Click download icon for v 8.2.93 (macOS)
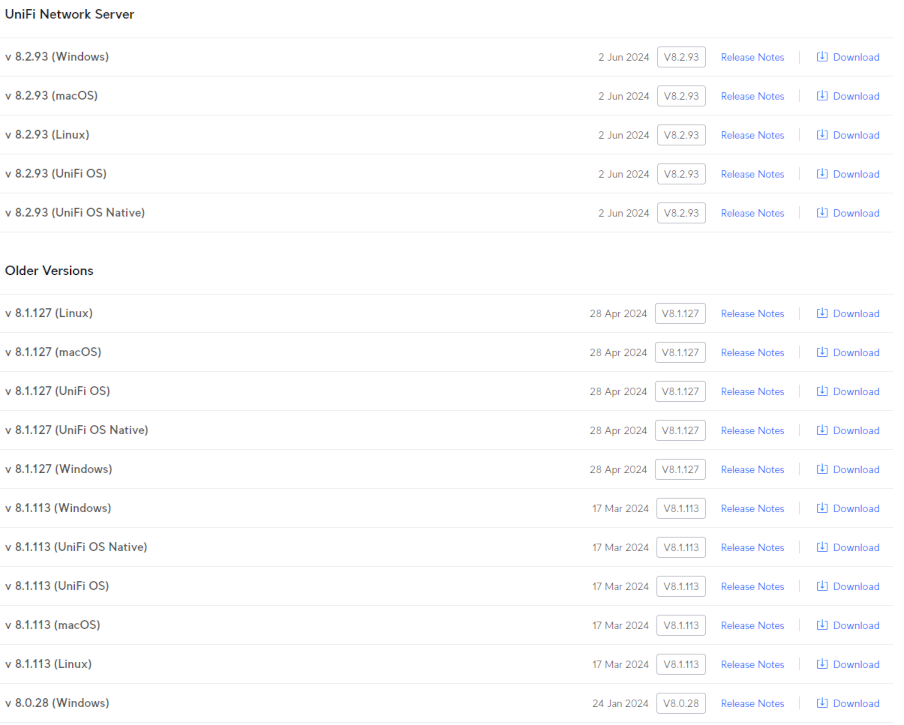This screenshot has height=725, width=904. (822, 96)
